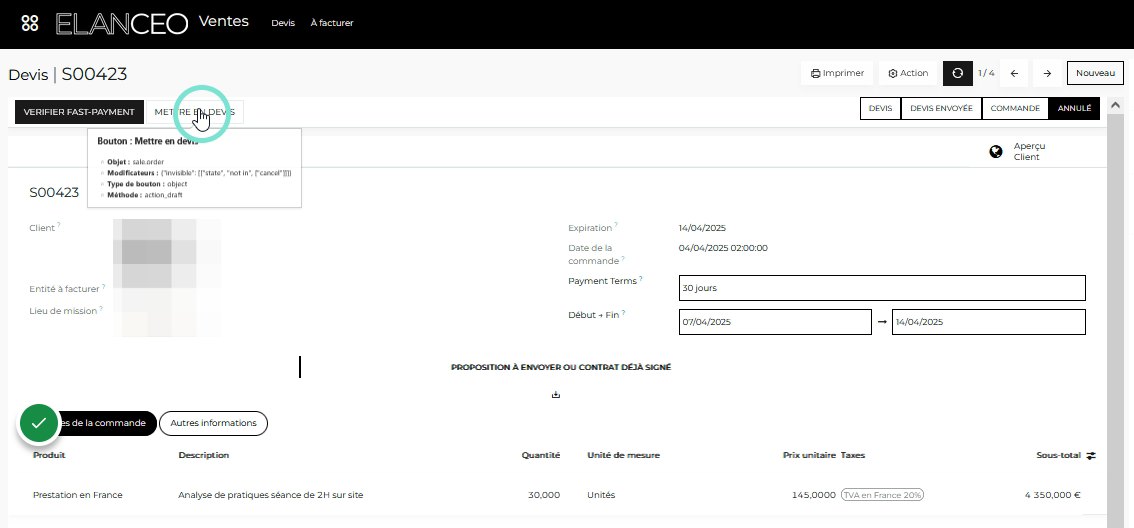
Task: Click the ELANCEO logo
Action: (x=122, y=23)
